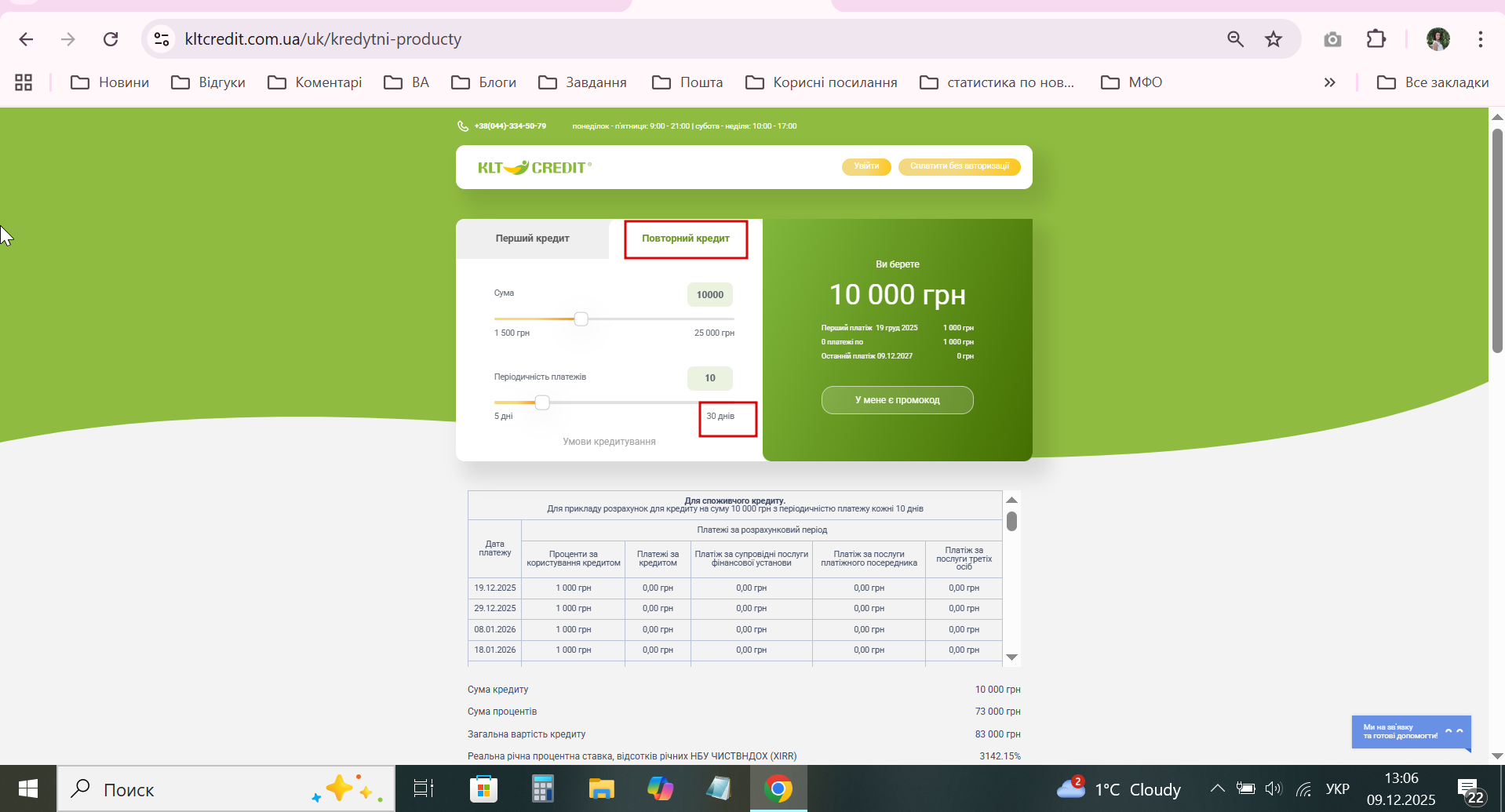Open Task View on the taskbar
Screen dimensions: 1505x812
click(x=424, y=788)
